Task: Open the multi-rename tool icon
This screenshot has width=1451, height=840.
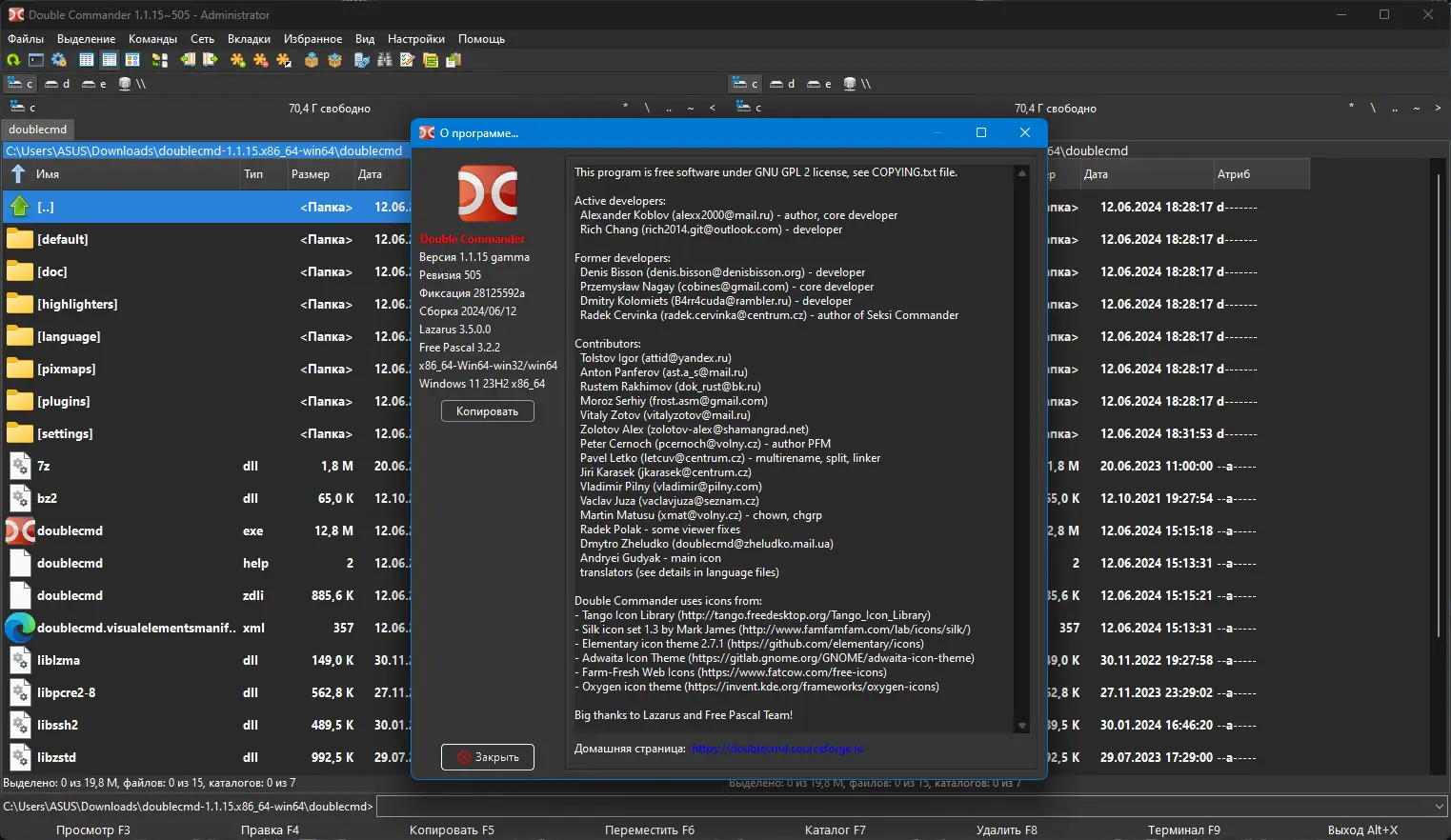Action: [x=407, y=60]
